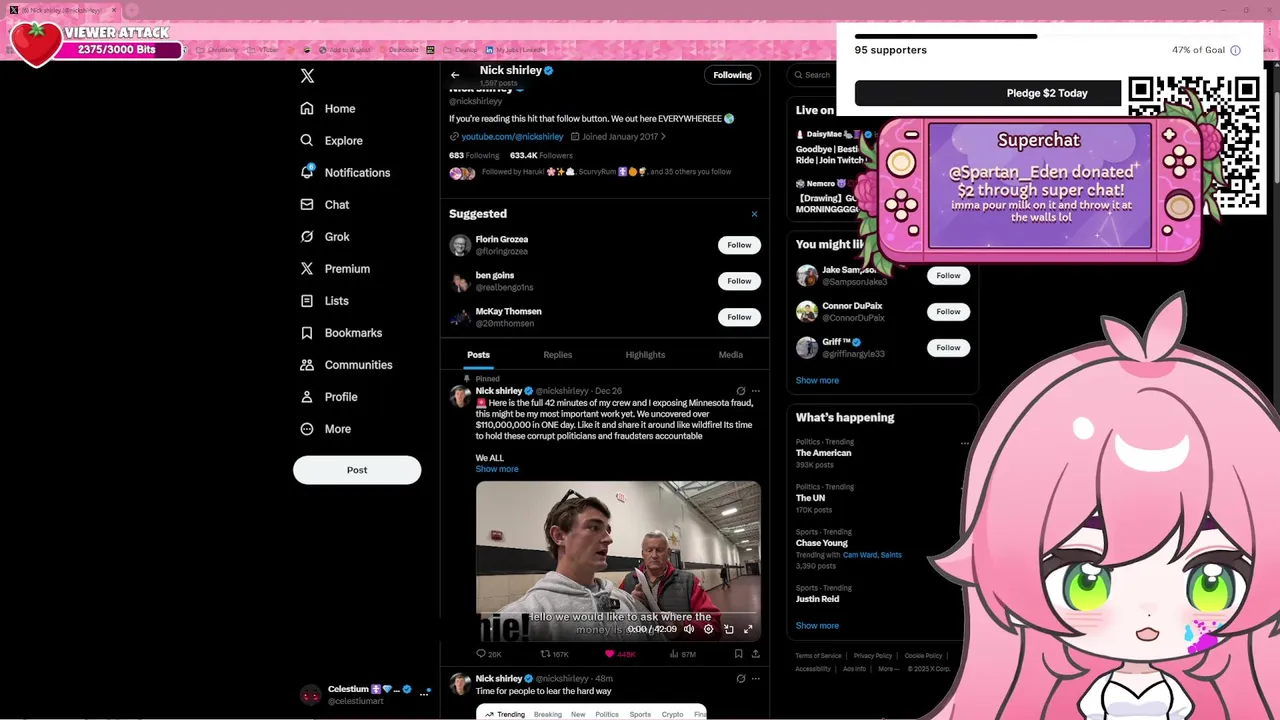The image size is (1280, 720).
Task: Open more menu on pinned post
Action: coord(756,391)
